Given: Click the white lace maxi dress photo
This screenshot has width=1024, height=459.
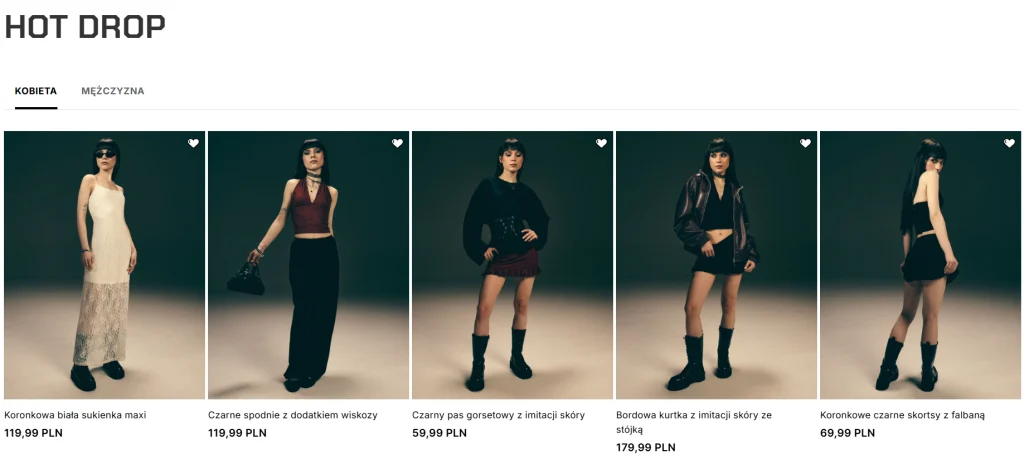Looking at the screenshot, I should [104, 265].
